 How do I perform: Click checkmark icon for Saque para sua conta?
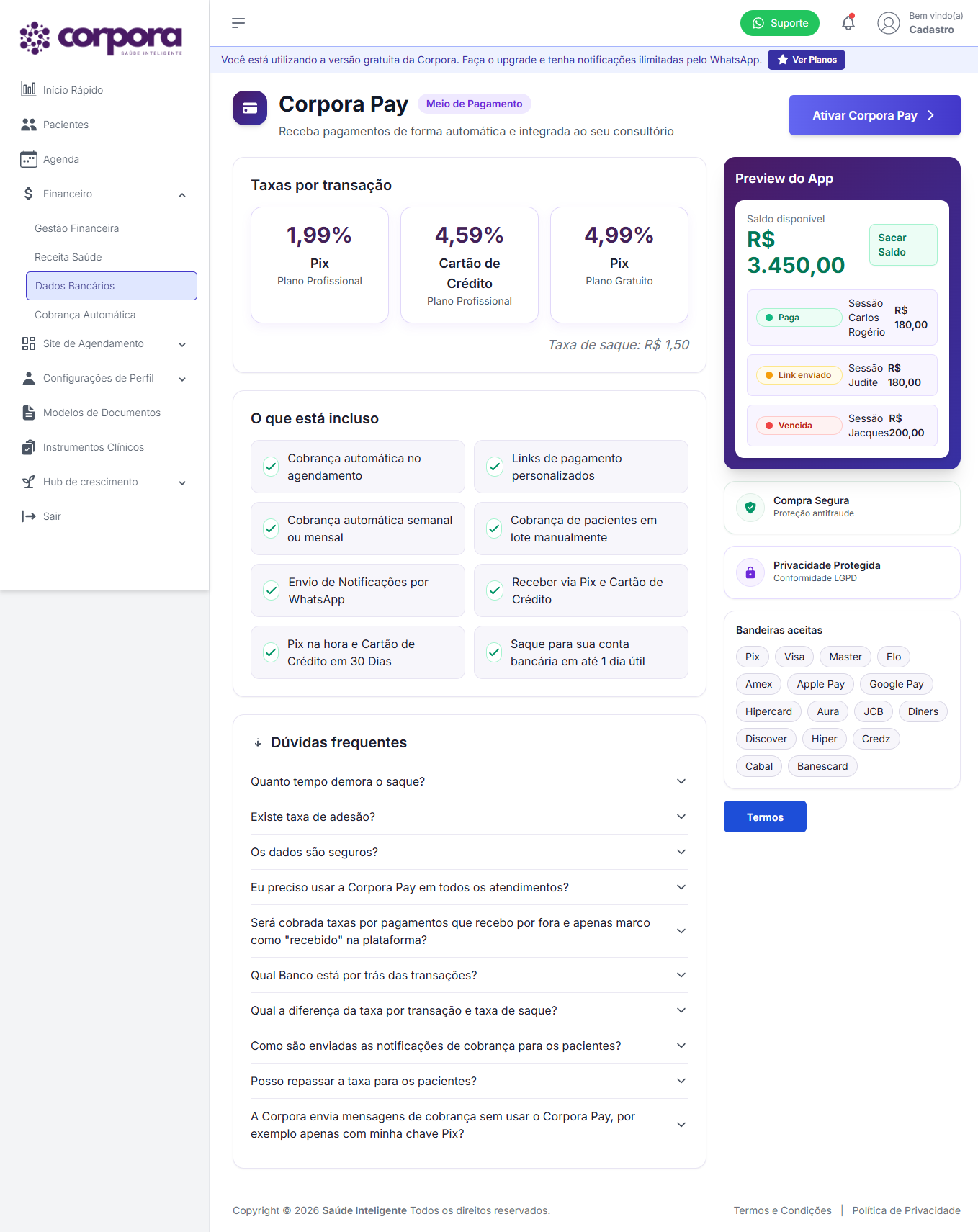494,652
